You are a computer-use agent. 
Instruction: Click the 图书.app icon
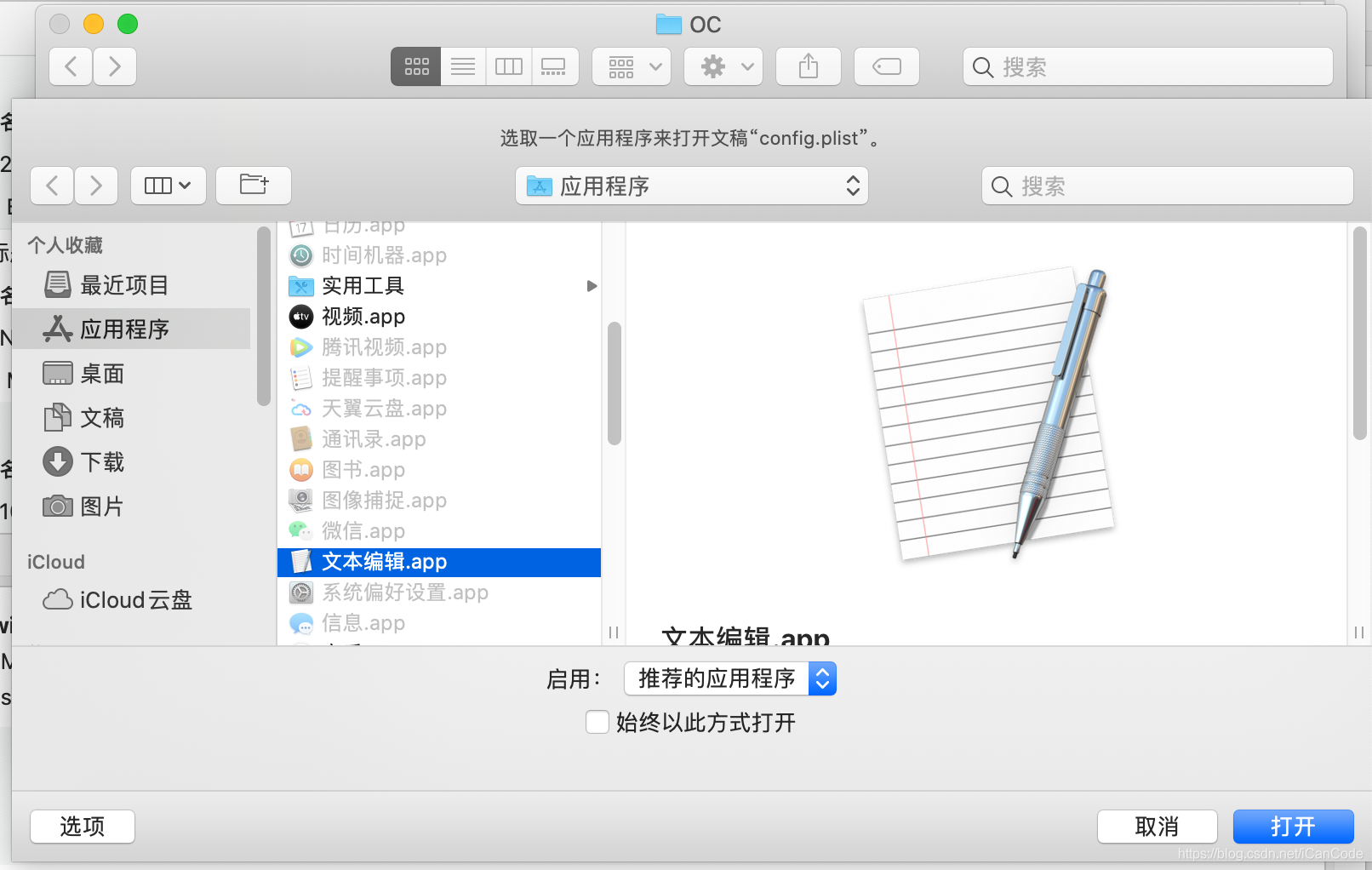[301, 470]
